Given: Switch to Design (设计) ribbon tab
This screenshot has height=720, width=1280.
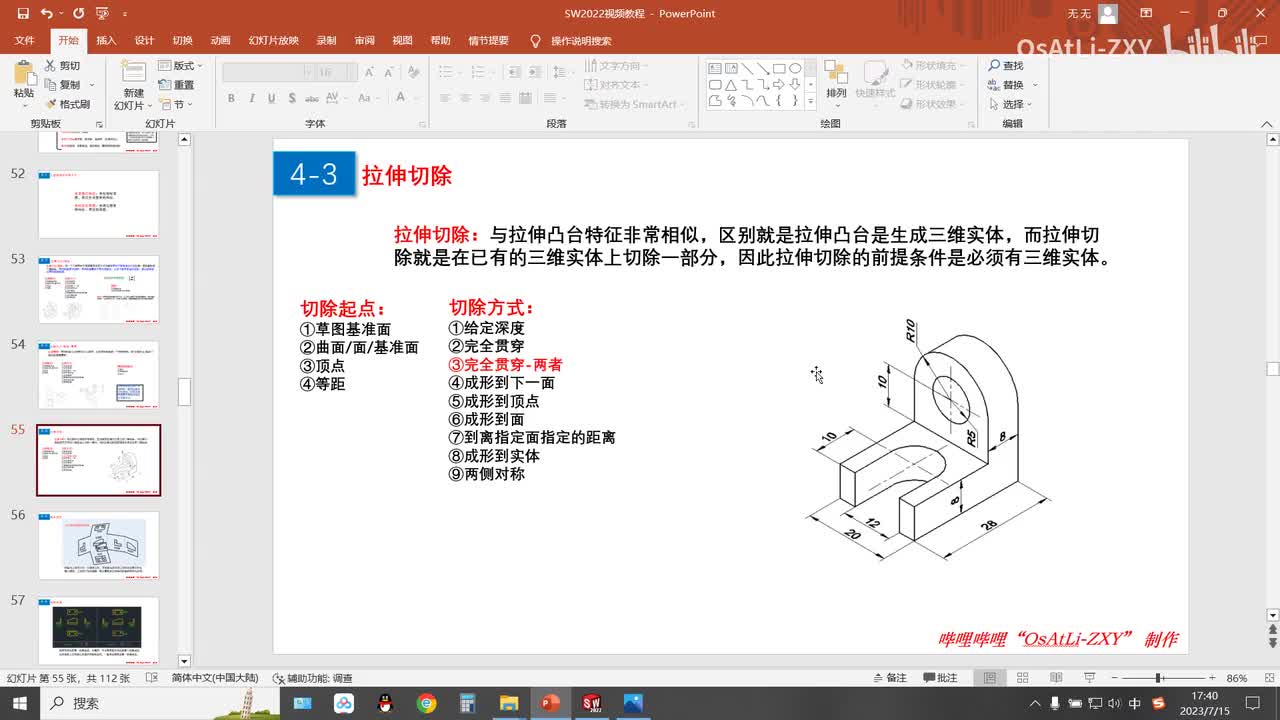Looking at the screenshot, I should pos(144,41).
